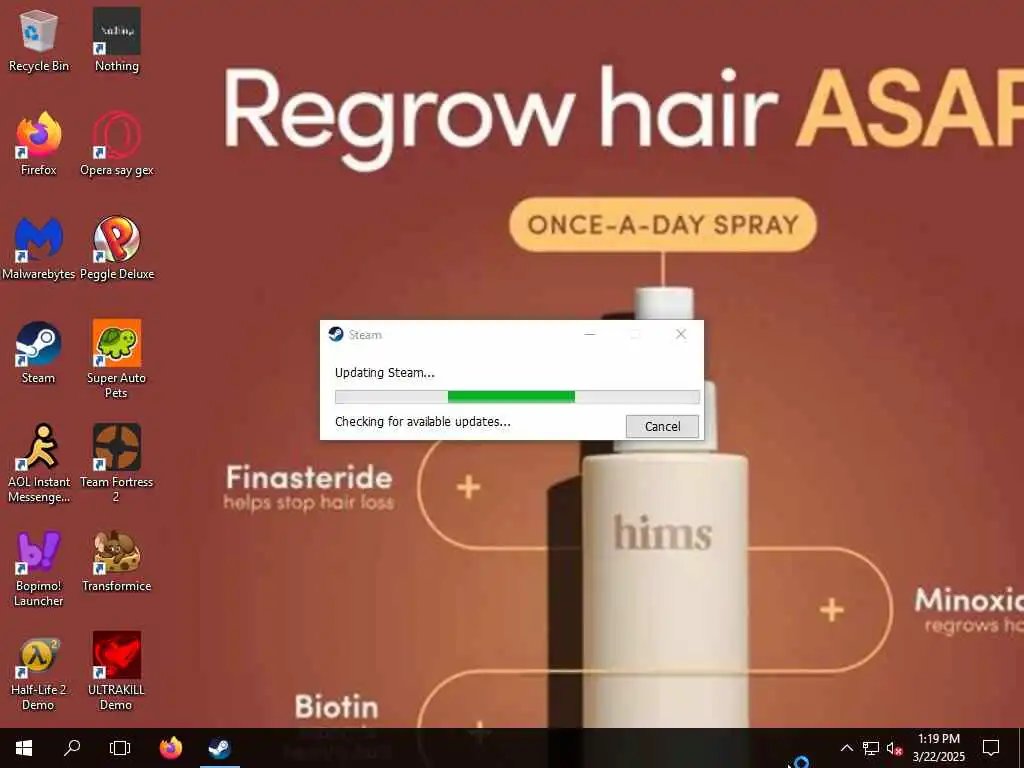Switch to Steam on the taskbar
Viewport: 1024px width, 768px height.
tap(219, 748)
